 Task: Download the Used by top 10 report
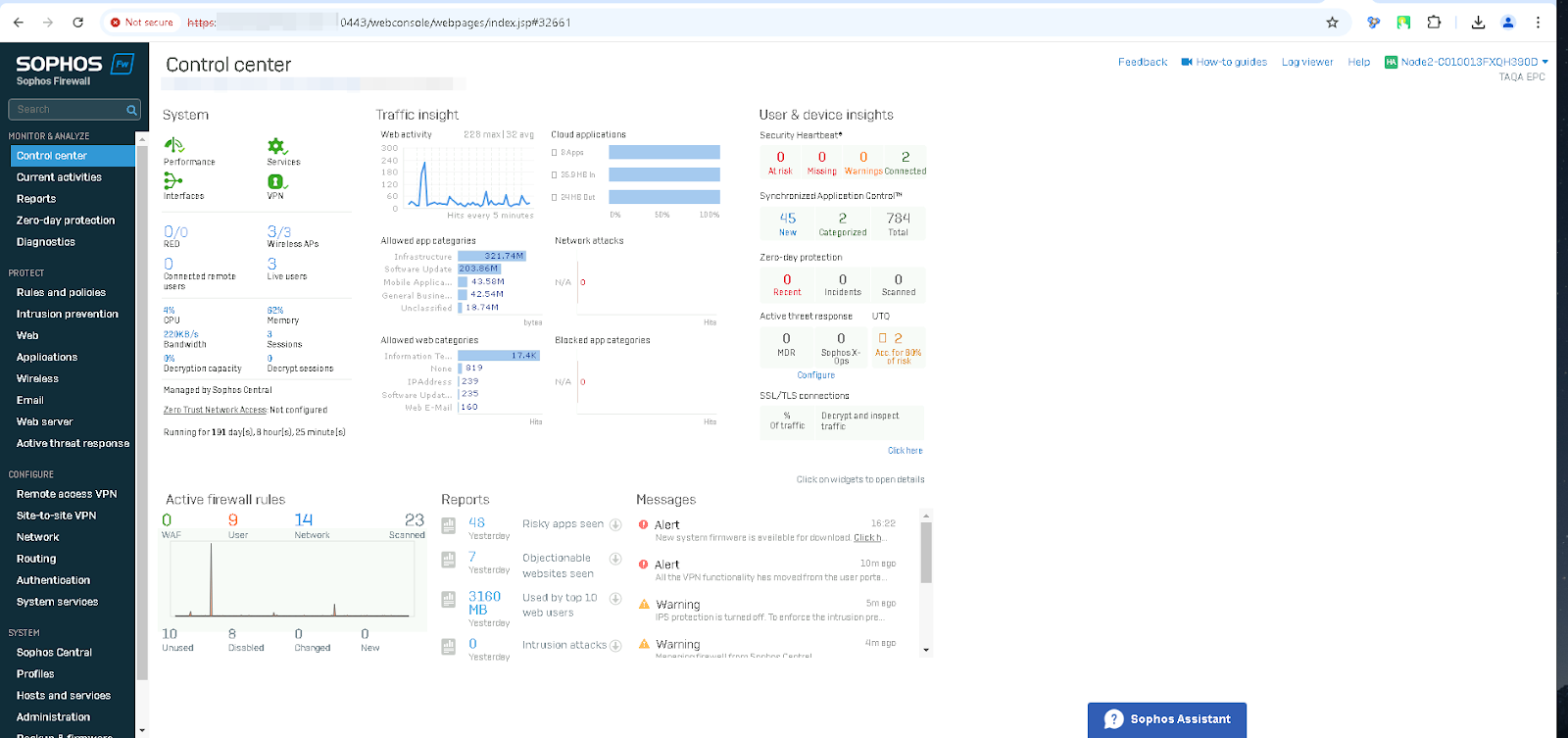click(615, 598)
